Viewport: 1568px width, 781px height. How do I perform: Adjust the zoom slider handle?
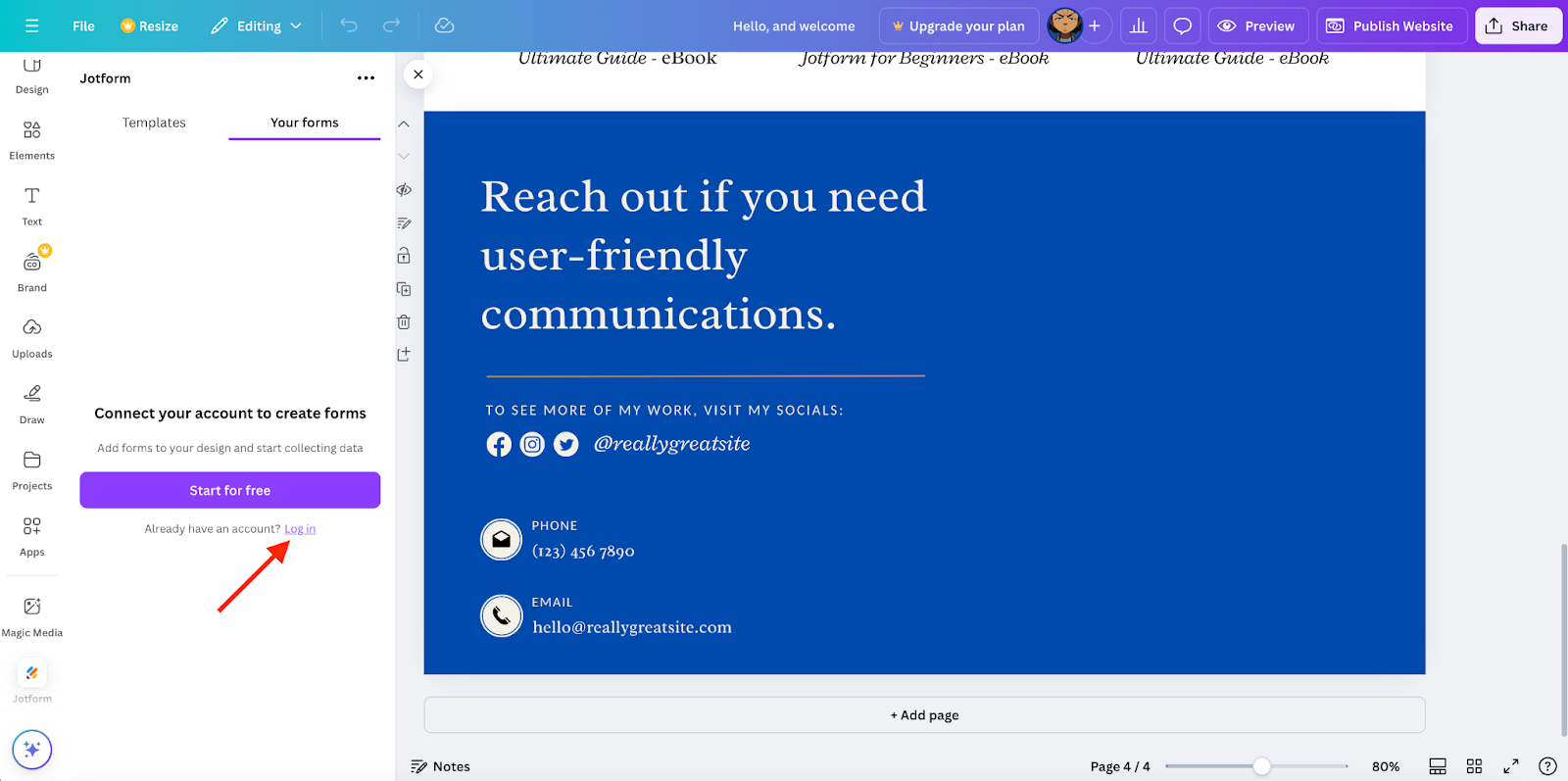[1262, 766]
